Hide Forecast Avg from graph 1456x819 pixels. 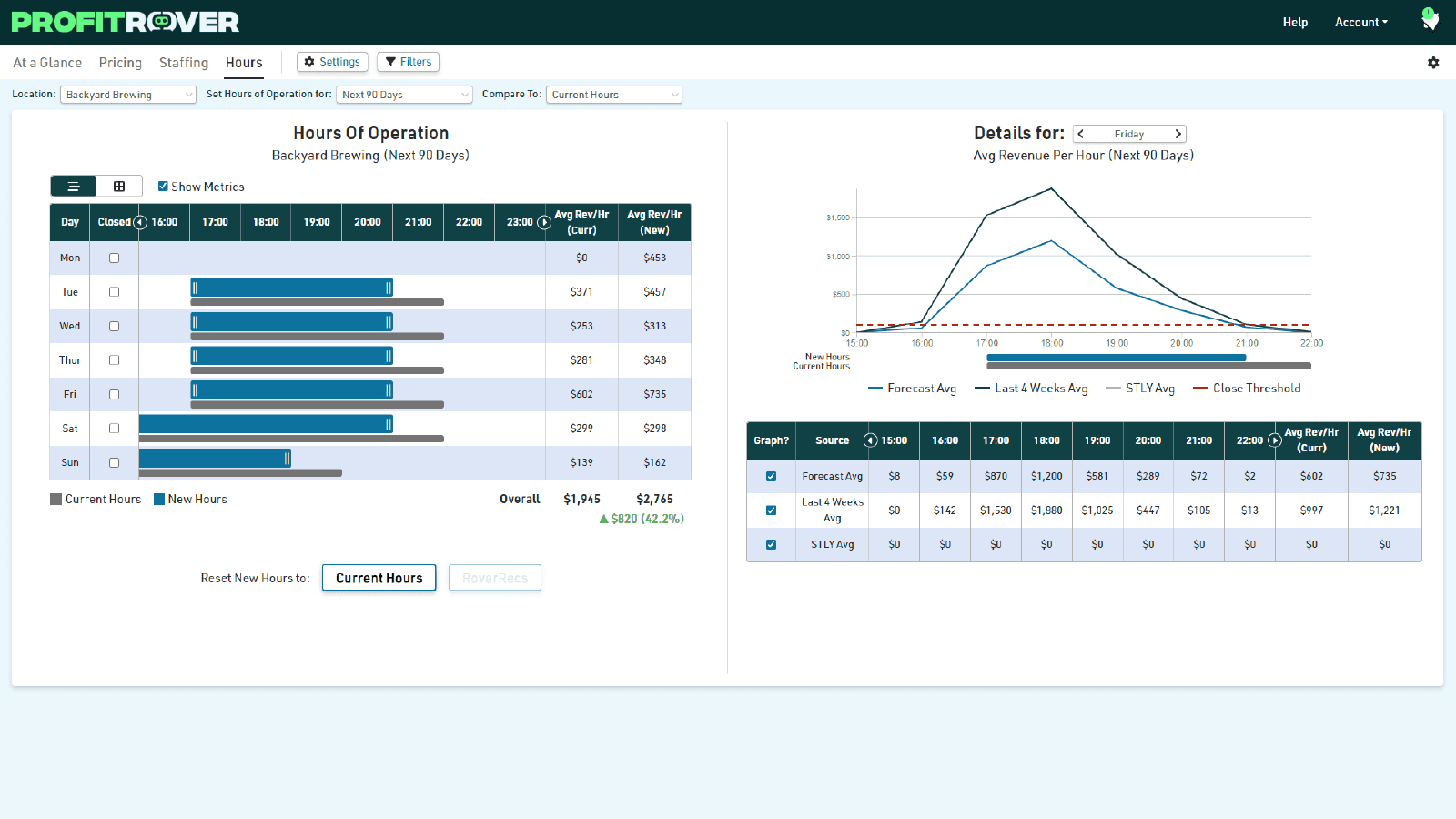pos(771,476)
